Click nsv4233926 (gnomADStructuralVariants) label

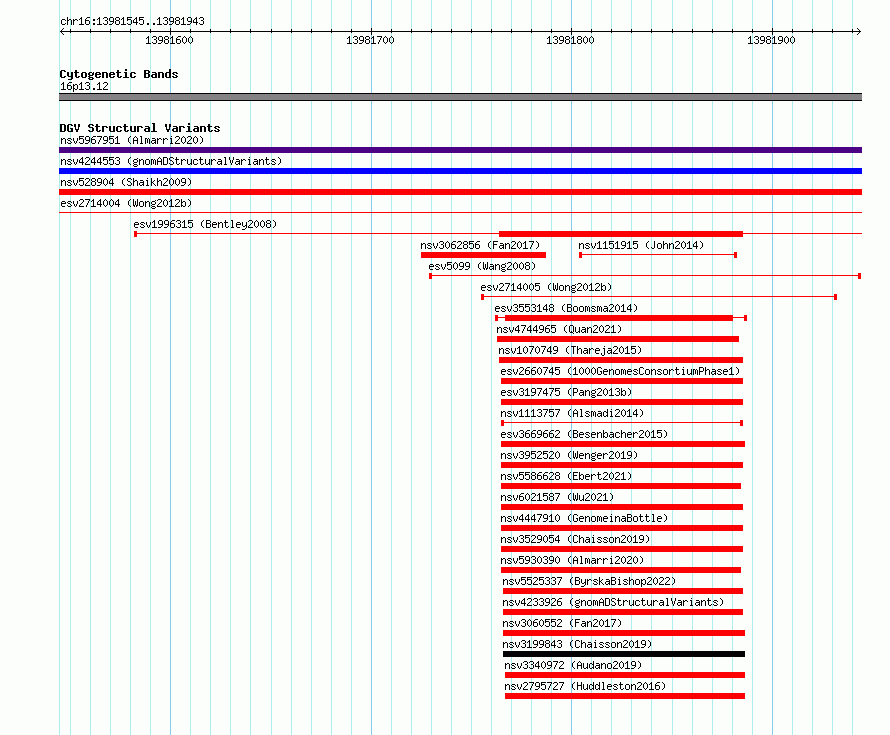613,602
